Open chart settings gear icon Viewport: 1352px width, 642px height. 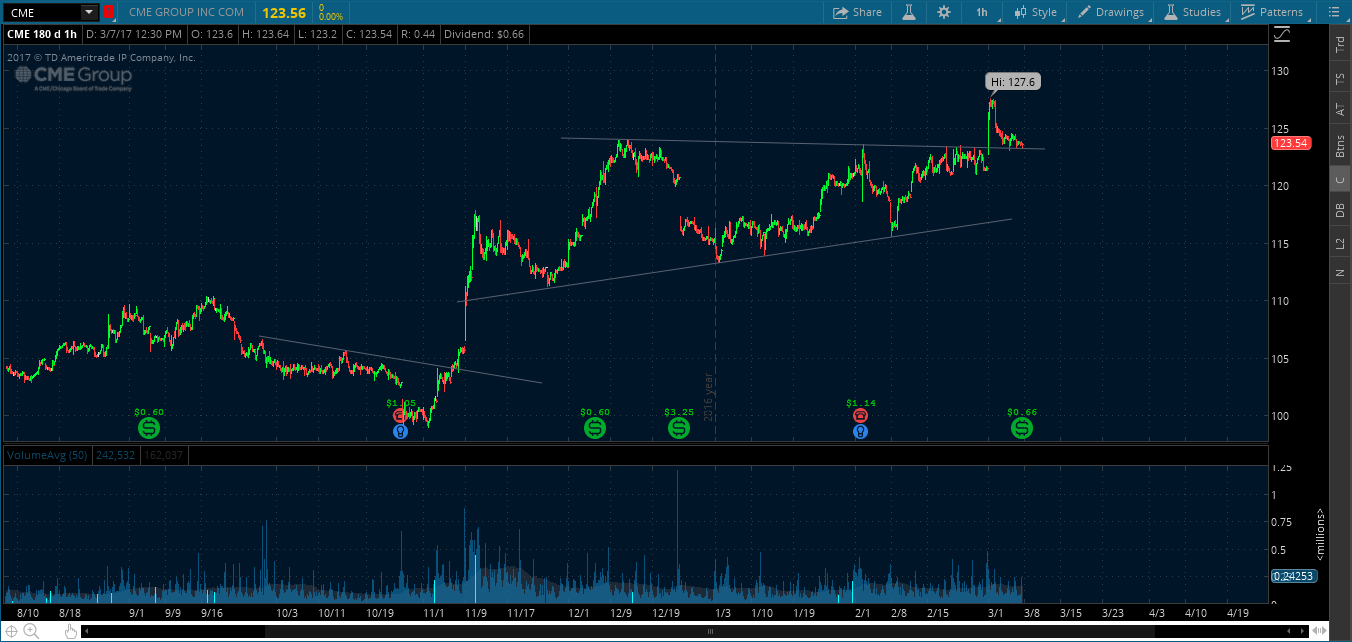(944, 12)
